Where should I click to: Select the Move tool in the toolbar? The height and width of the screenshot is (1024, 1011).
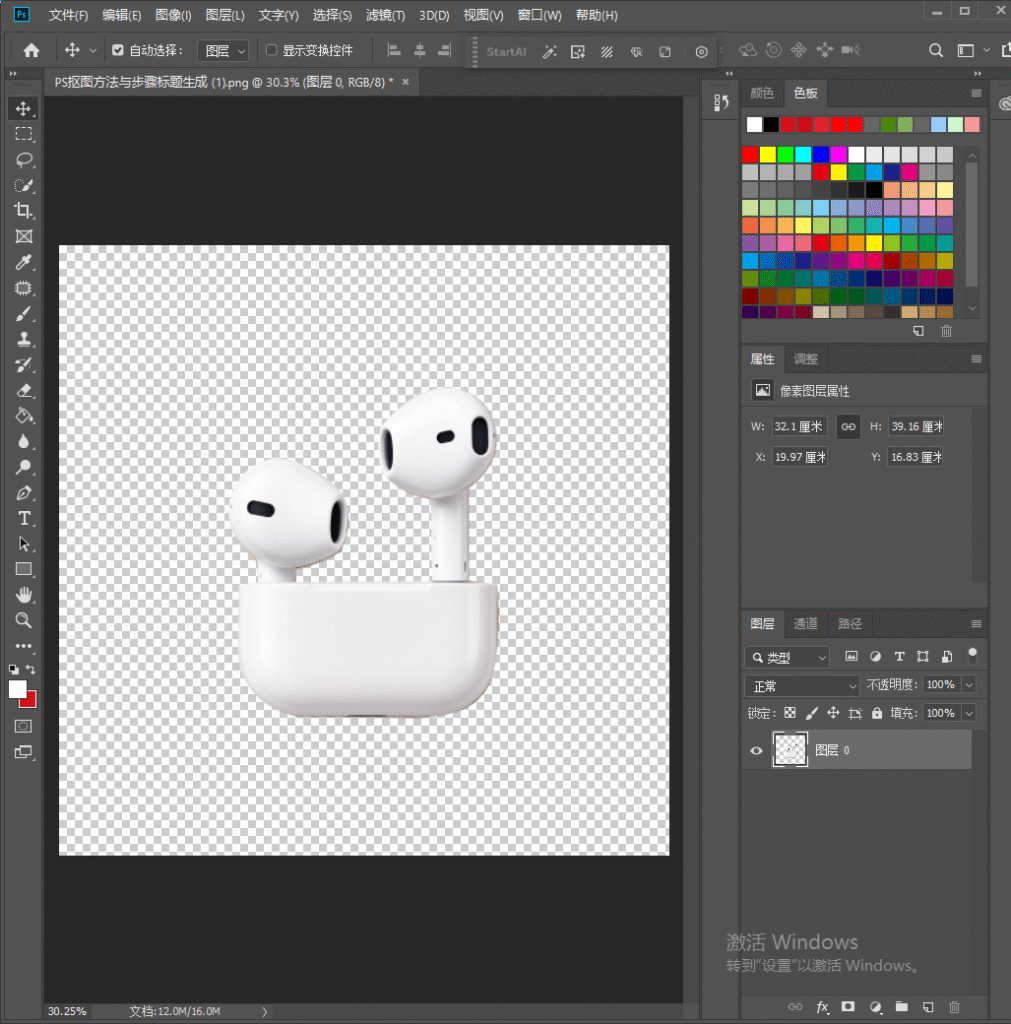click(24, 108)
